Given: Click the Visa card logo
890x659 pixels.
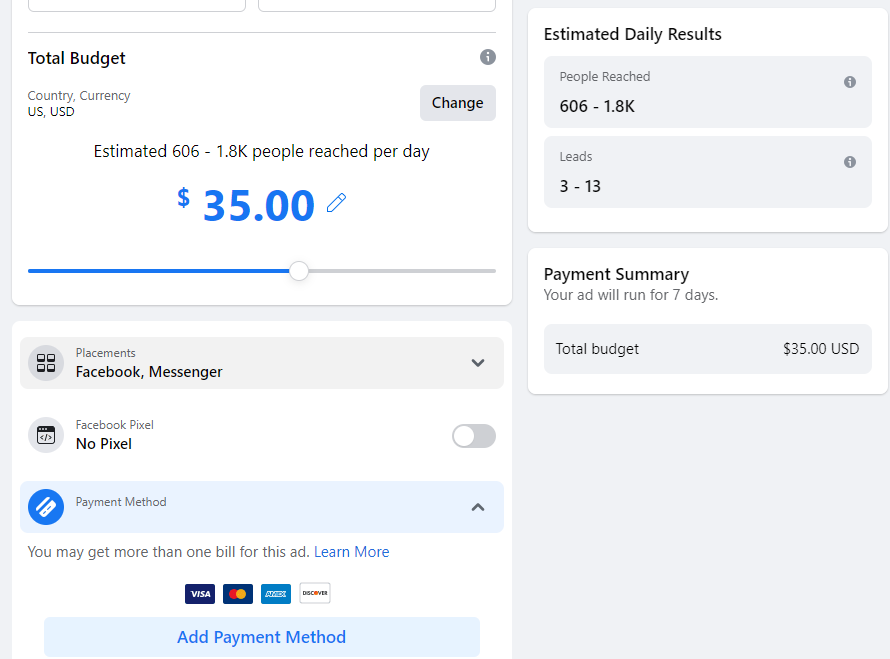Looking at the screenshot, I should [x=200, y=594].
